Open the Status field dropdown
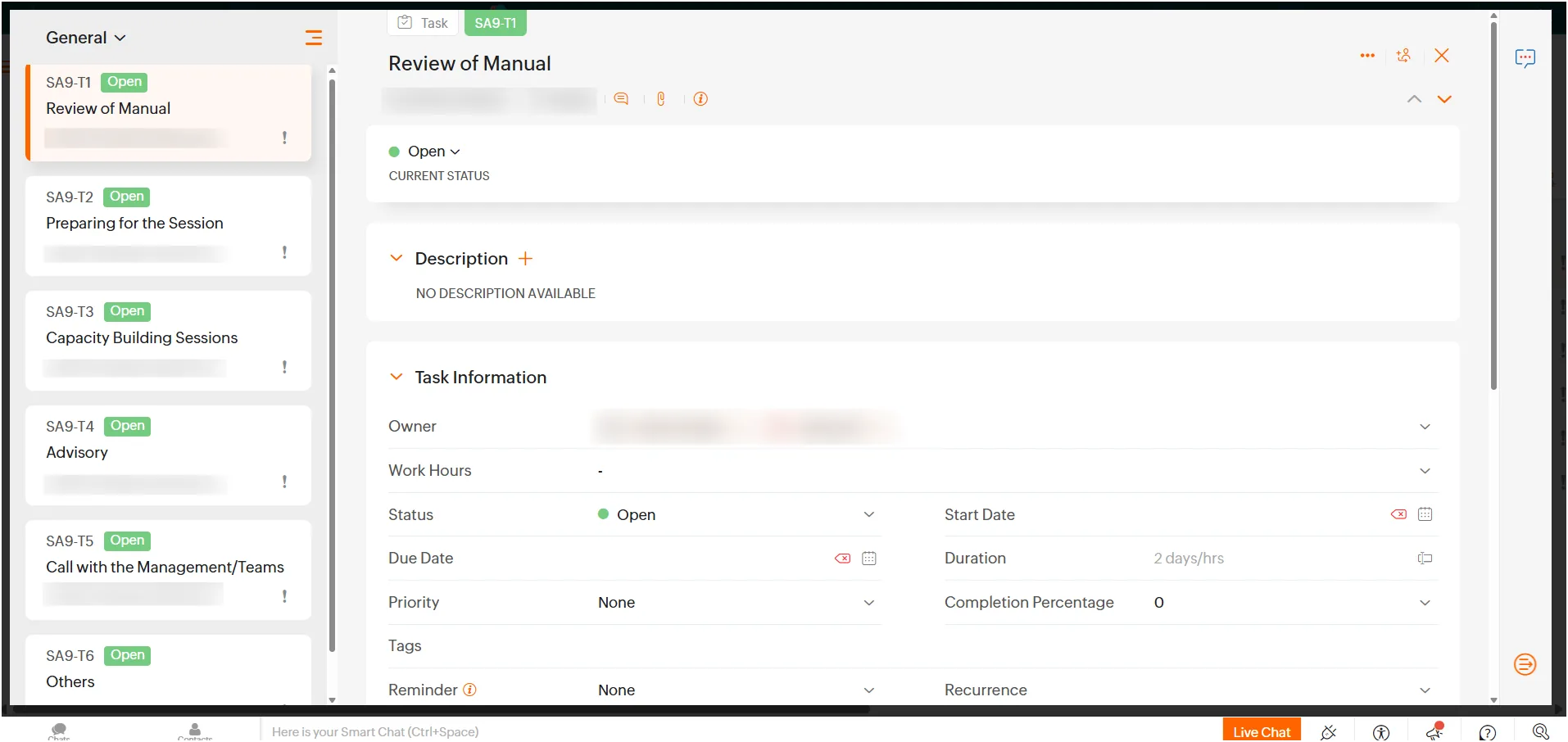Screen dimensions: 1568x742 point(869,514)
